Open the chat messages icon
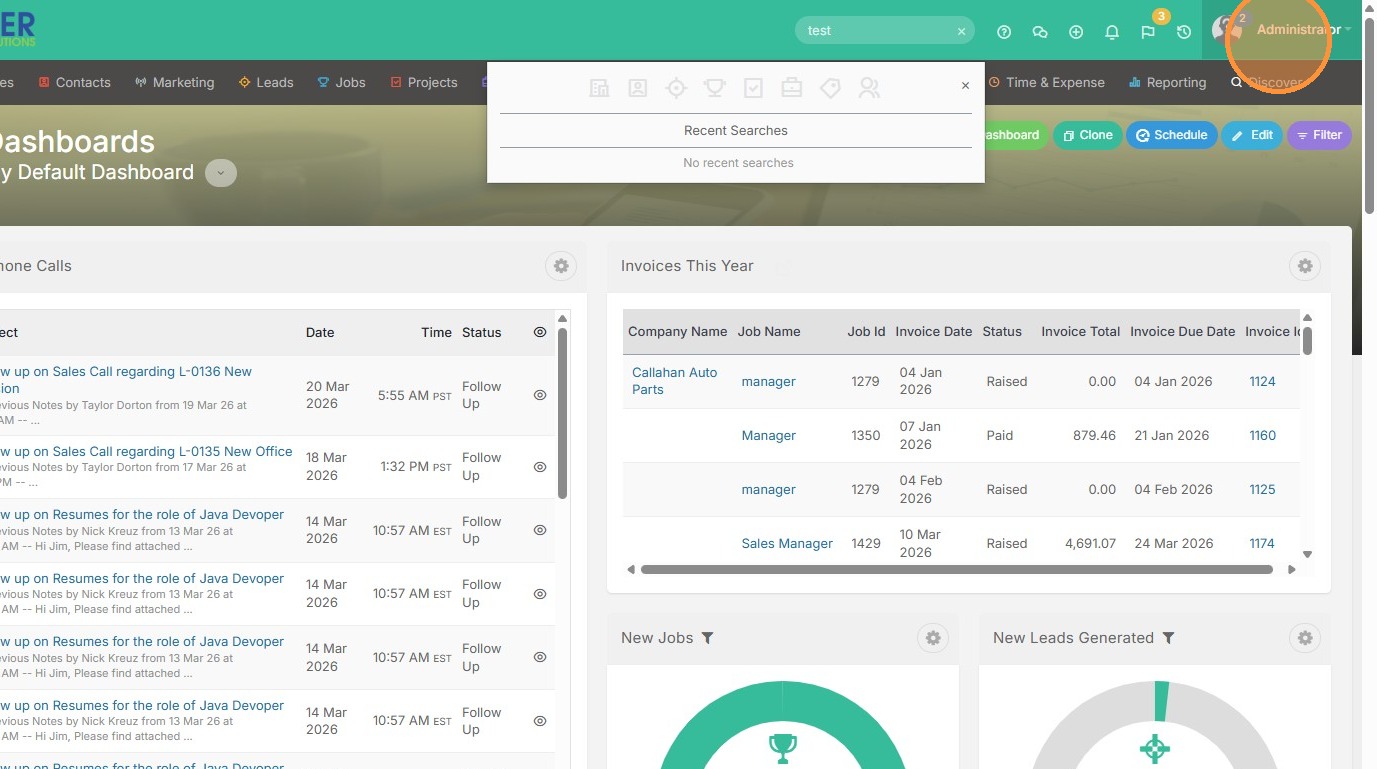The width and height of the screenshot is (1377, 769). [1040, 32]
